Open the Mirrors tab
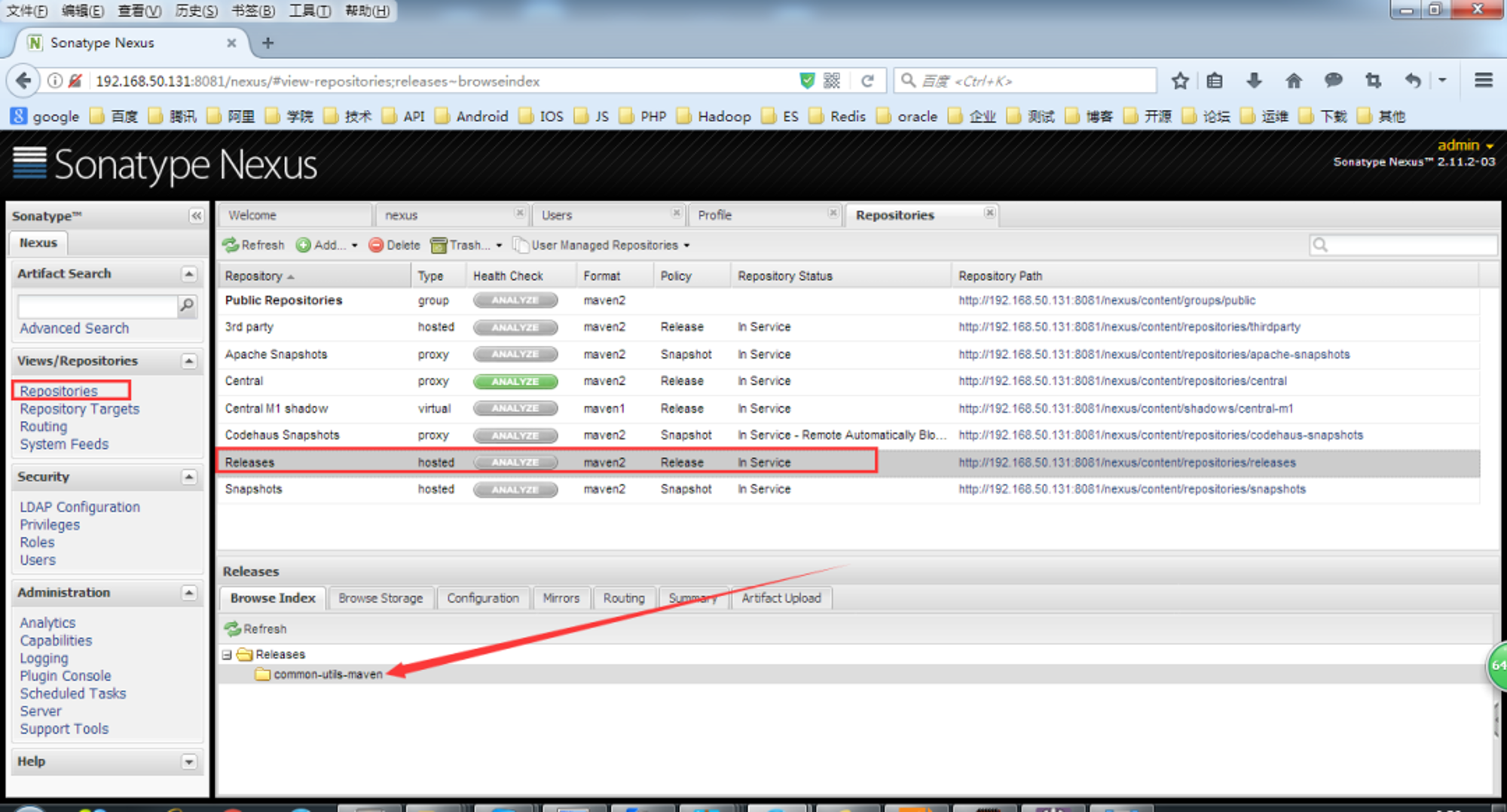 (561, 598)
